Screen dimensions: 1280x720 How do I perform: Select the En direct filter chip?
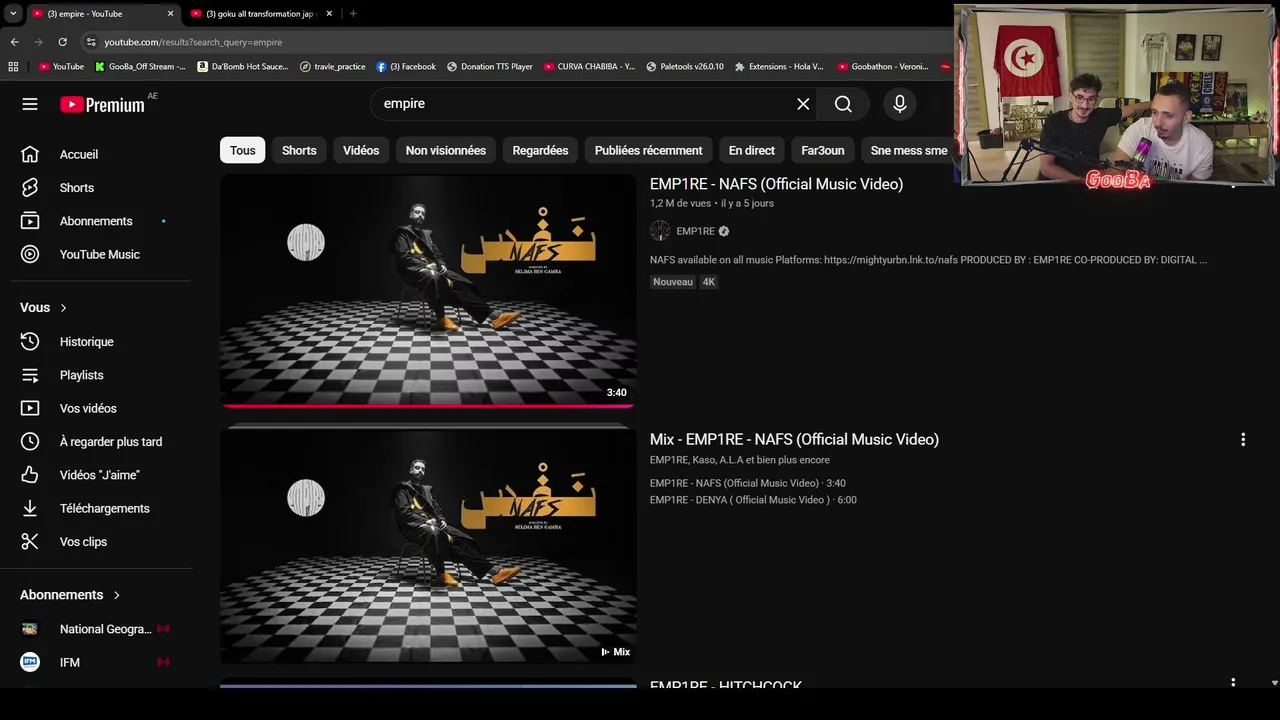coord(752,151)
